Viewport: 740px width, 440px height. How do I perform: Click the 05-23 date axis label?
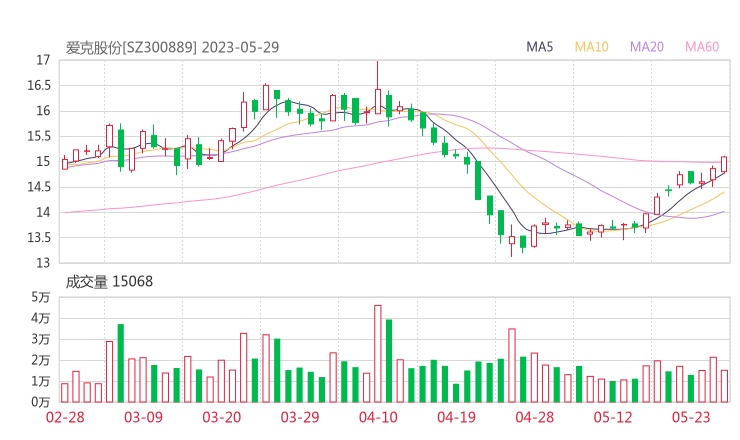point(691,417)
